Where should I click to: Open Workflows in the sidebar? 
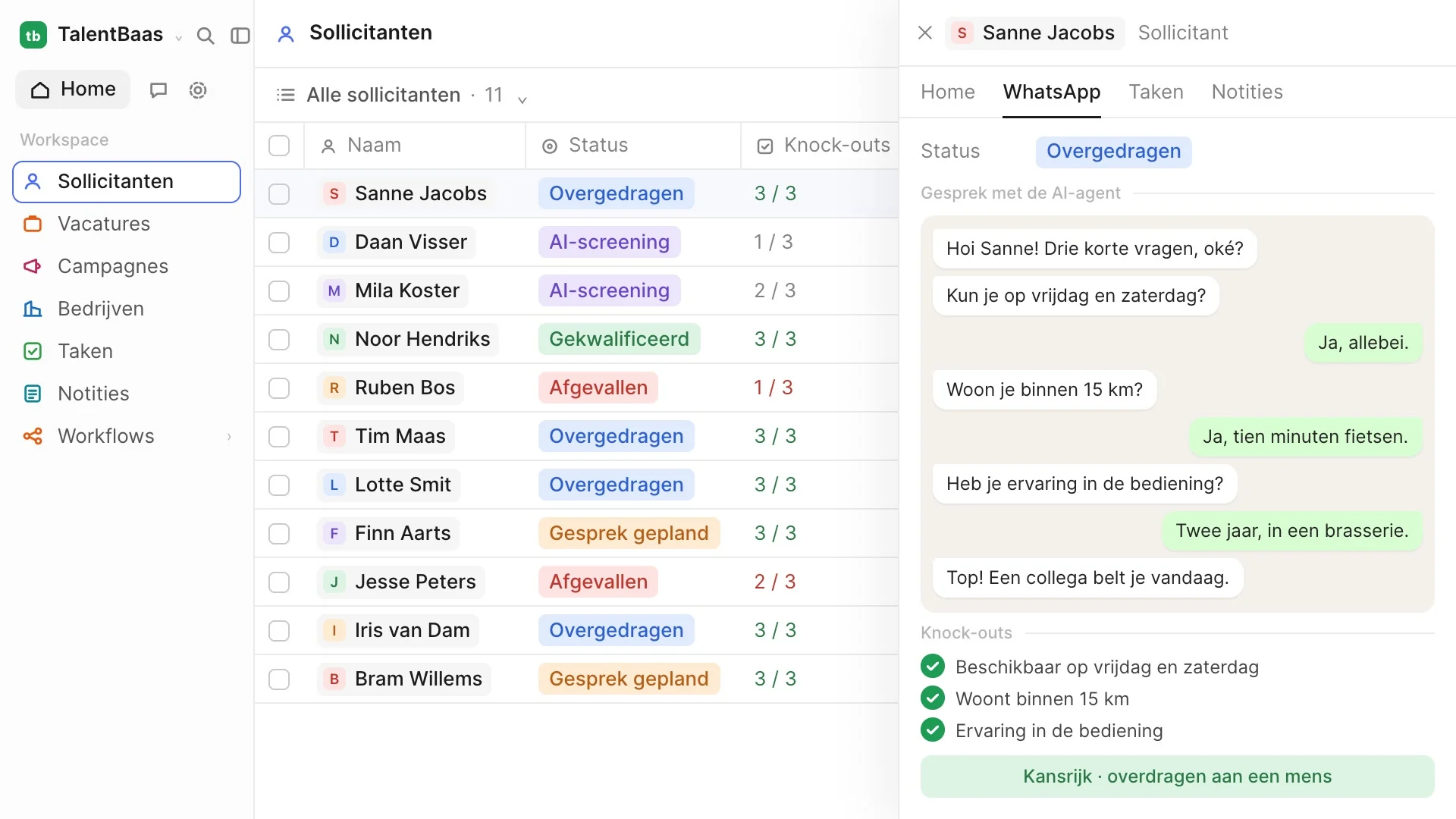coord(127,436)
